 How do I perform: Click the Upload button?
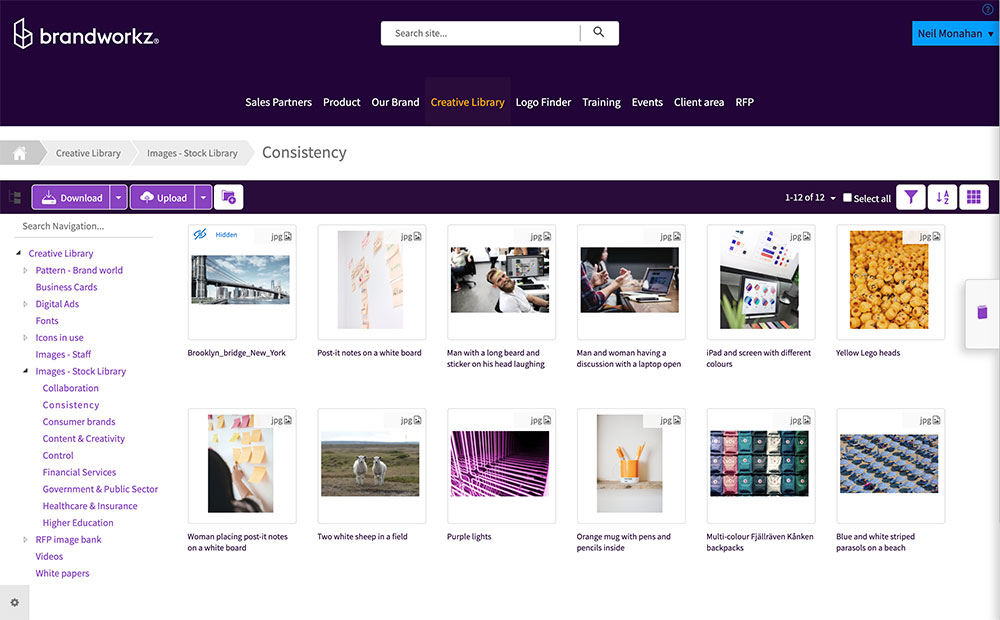tap(163, 197)
